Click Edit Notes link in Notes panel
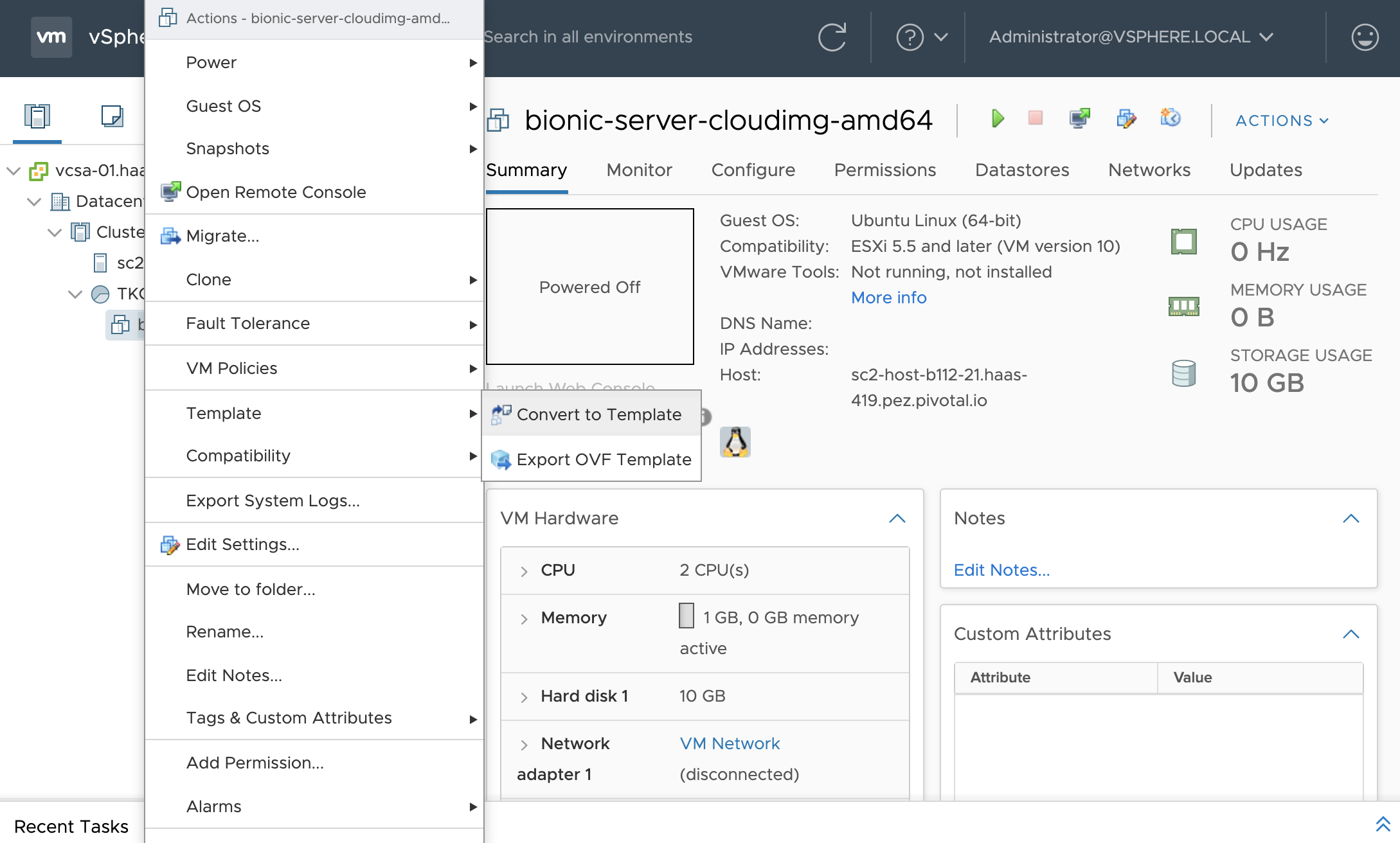This screenshot has width=1400, height=843. 1003,569
